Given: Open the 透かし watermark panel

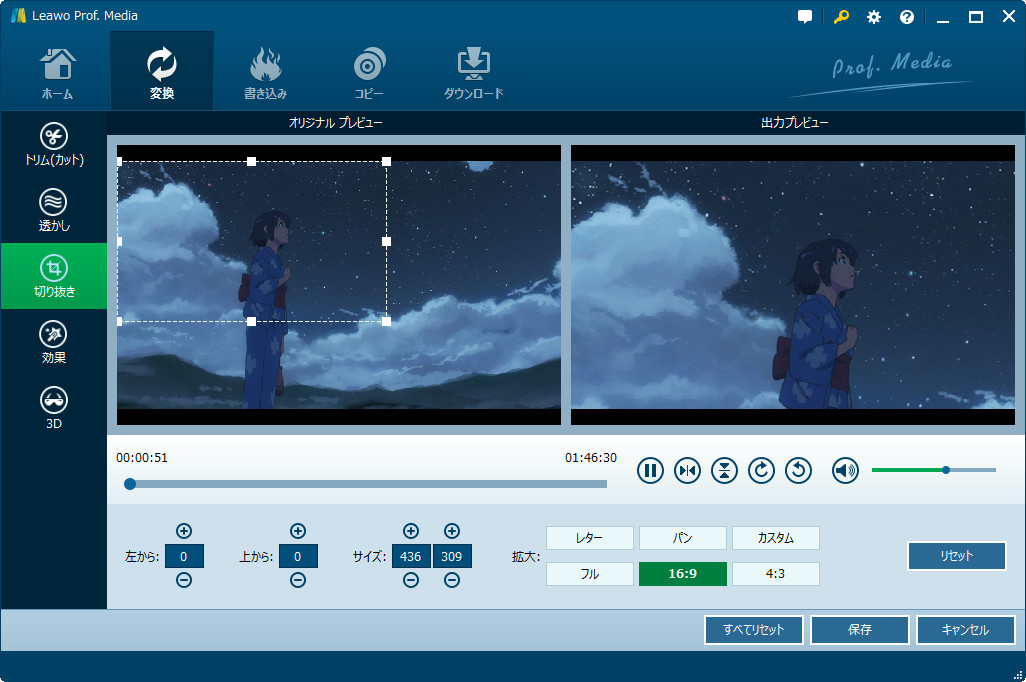Looking at the screenshot, I should pos(54,210).
